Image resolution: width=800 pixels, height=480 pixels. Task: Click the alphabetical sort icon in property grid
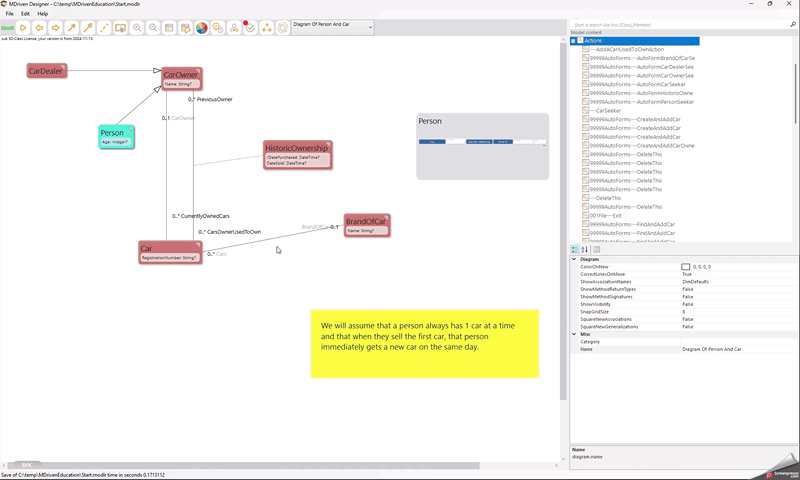coord(585,250)
